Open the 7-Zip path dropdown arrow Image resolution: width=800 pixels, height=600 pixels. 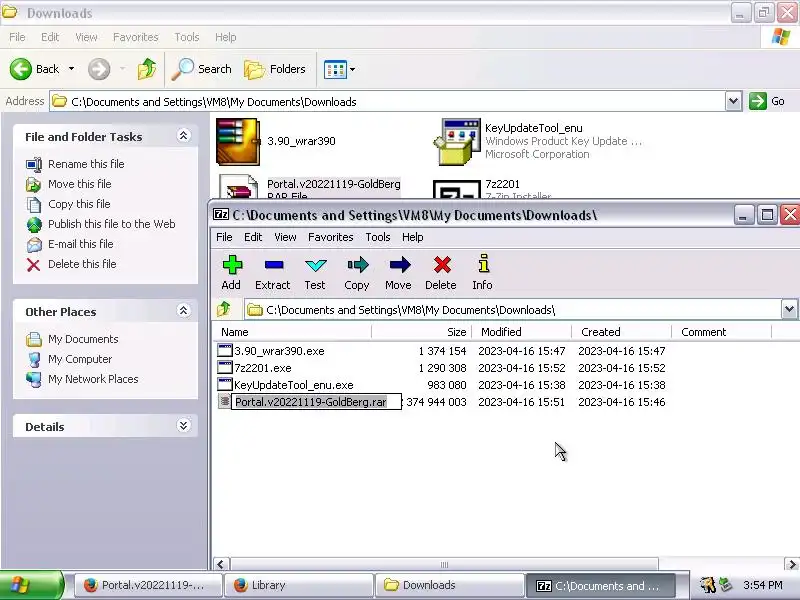click(789, 309)
